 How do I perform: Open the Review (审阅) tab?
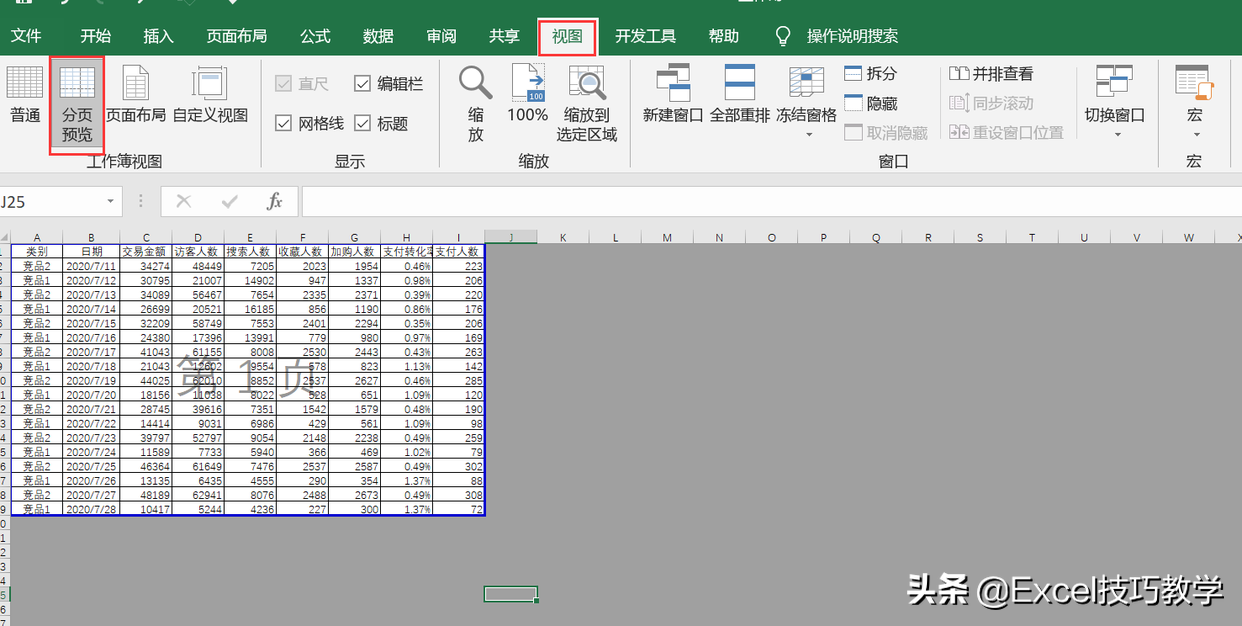click(441, 36)
